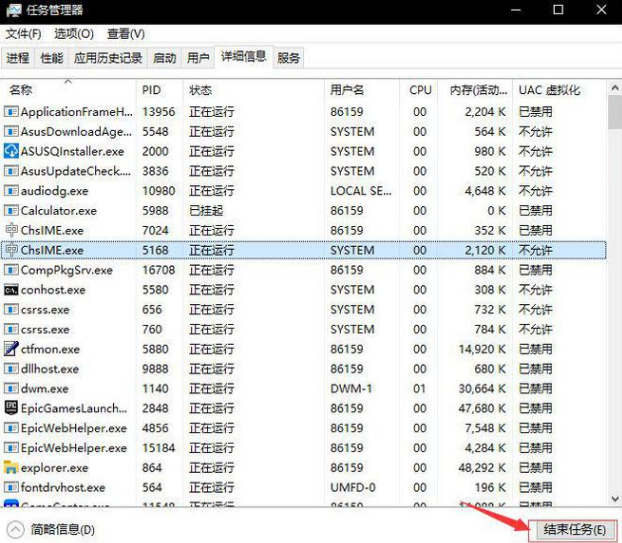Click the Calculator.exe process icon
This screenshot has width=622, height=543.
pyautogui.click(x=11, y=211)
